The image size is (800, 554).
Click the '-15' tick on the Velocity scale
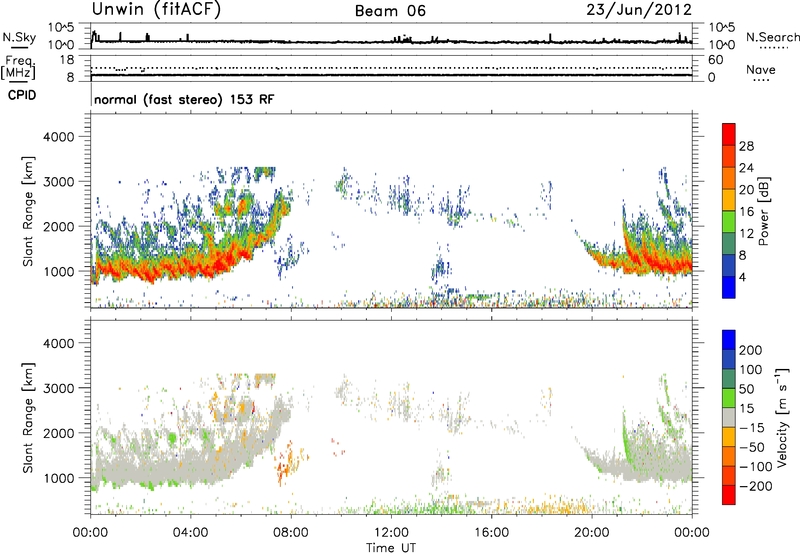(x=751, y=427)
